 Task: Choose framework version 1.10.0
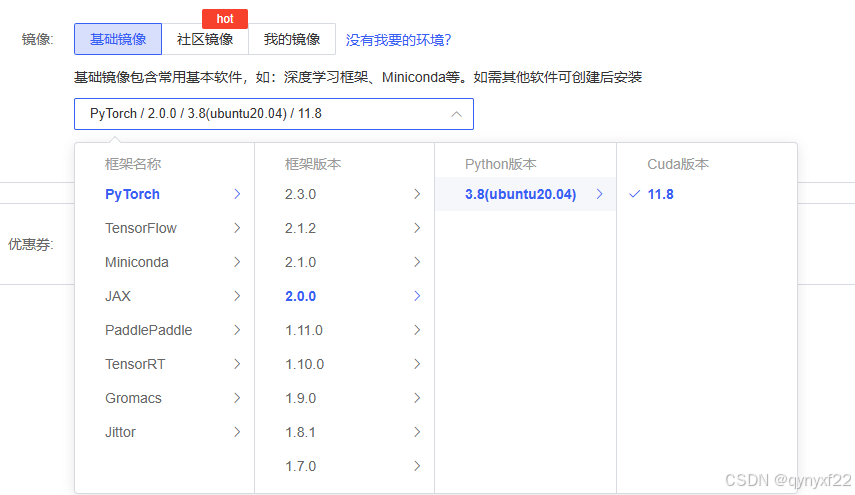tap(345, 364)
